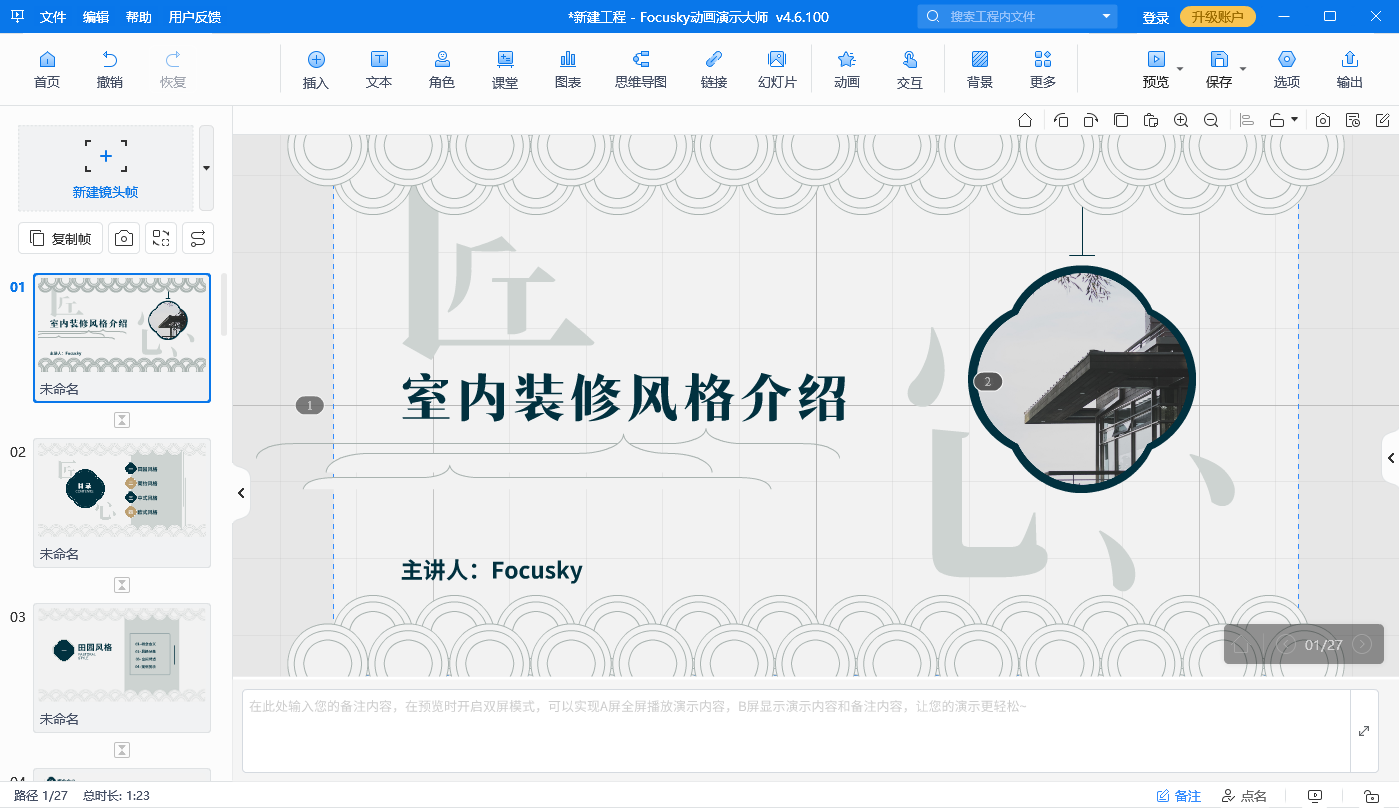Click the 输出 export button
This screenshot has height=808, width=1399.
coord(1350,70)
